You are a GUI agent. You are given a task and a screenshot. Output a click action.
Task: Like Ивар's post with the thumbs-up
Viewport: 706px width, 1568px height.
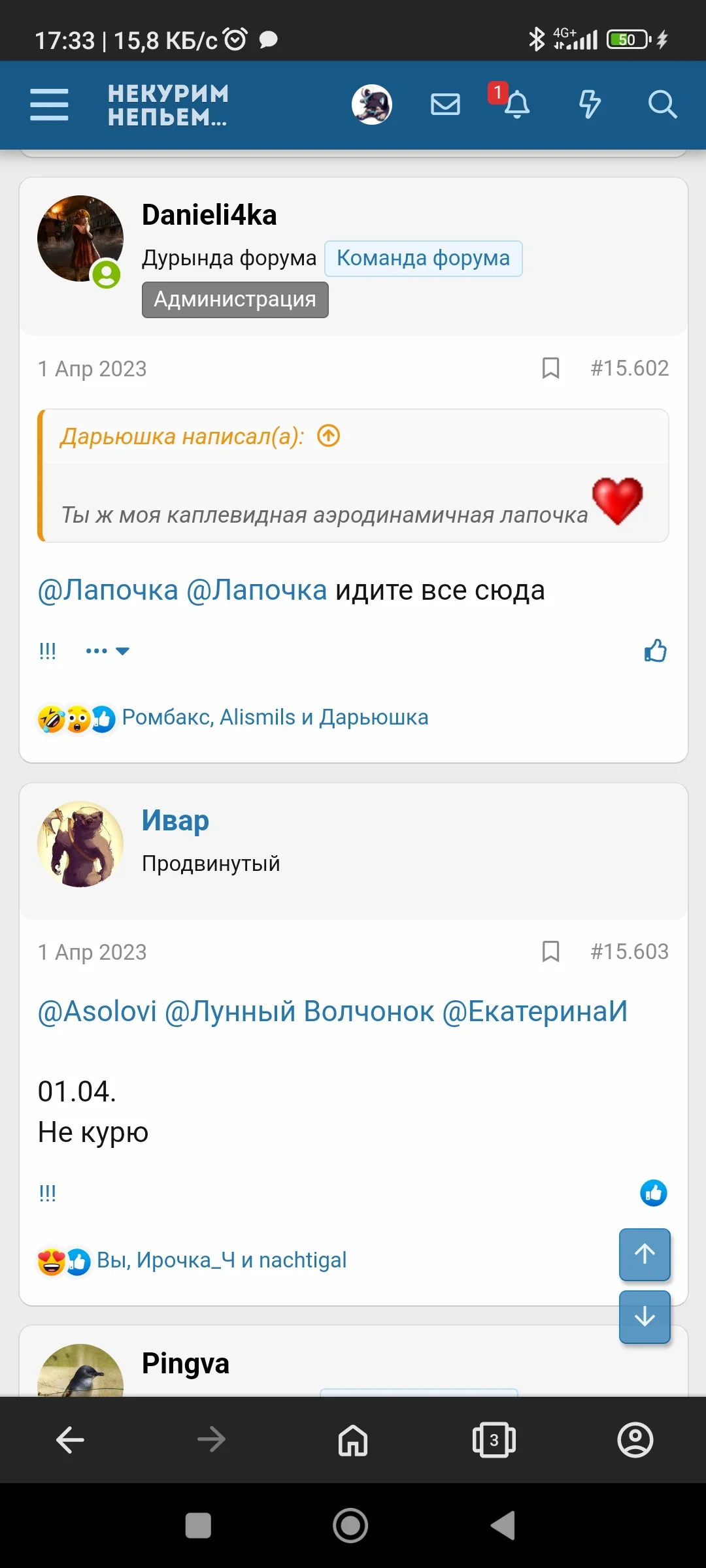[x=654, y=1193]
